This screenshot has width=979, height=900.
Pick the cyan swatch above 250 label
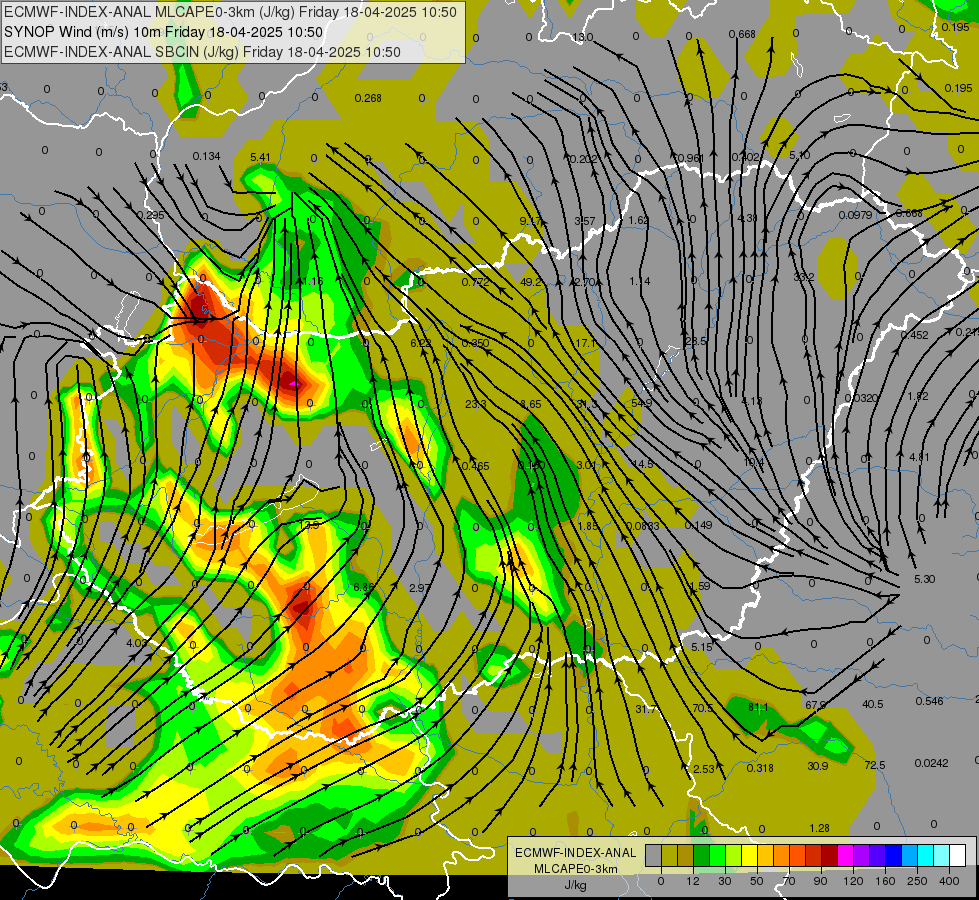coord(925,855)
